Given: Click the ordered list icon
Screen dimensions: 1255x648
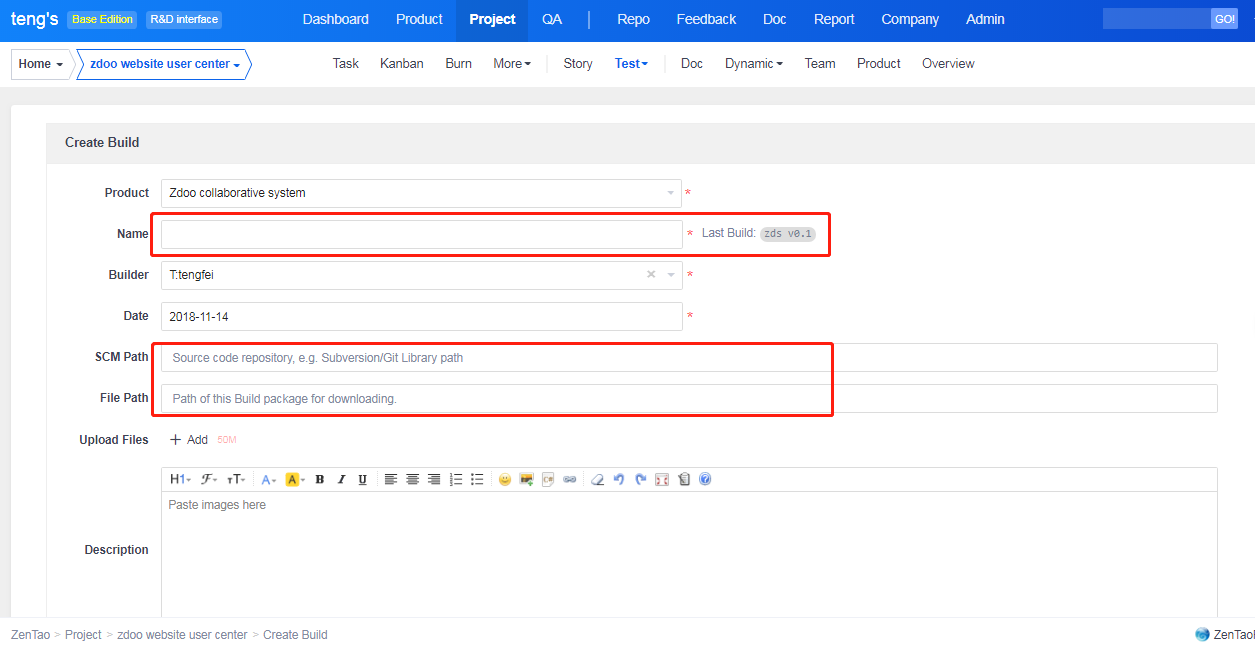Looking at the screenshot, I should pos(456,480).
